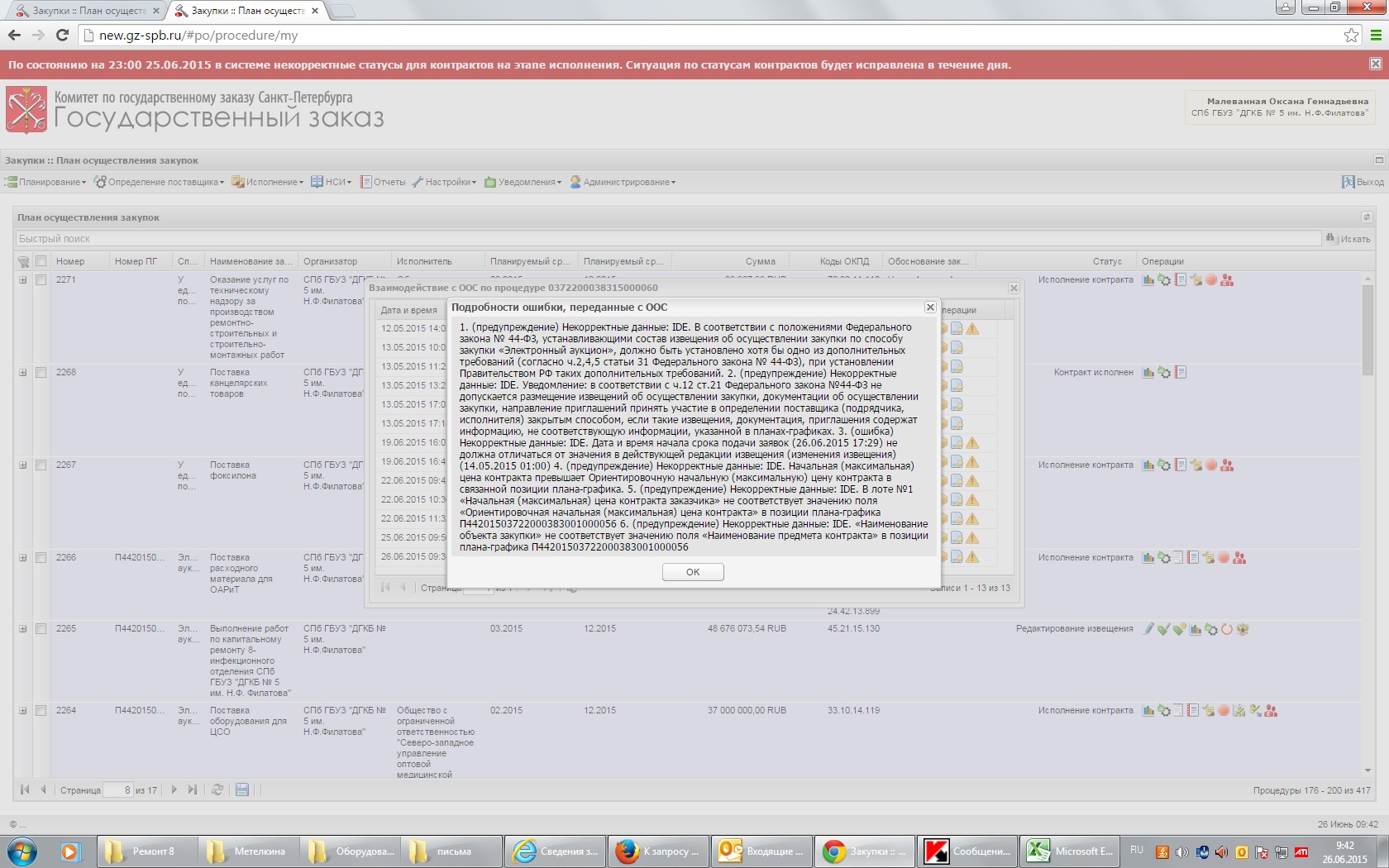
Task: Click red circle icon in row 2271
Action: [x=1211, y=280]
